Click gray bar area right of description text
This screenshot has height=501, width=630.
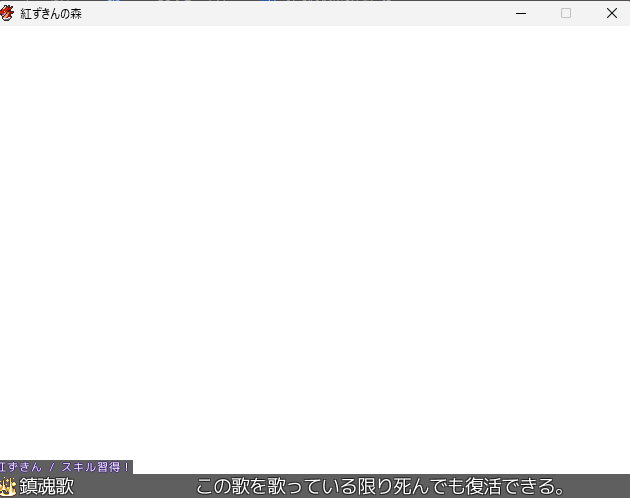click(x=600, y=487)
